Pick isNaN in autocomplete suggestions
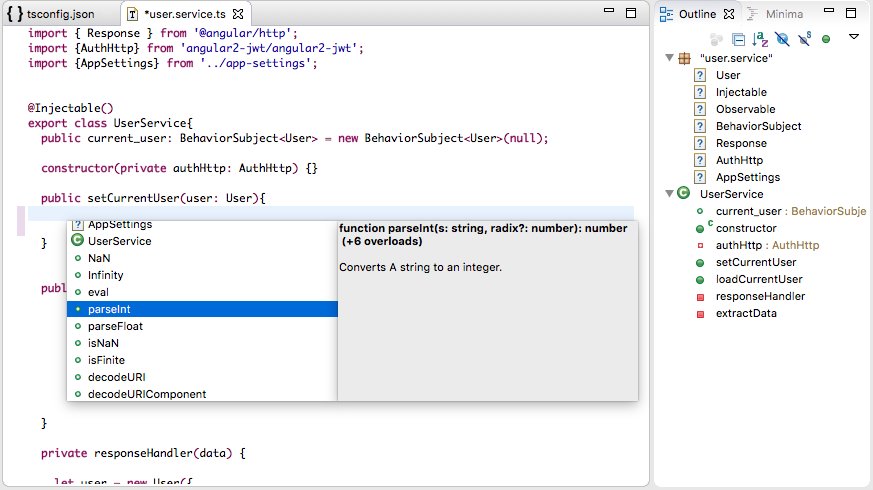The width and height of the screenshot is (873, 490). [x=202, y=343]
